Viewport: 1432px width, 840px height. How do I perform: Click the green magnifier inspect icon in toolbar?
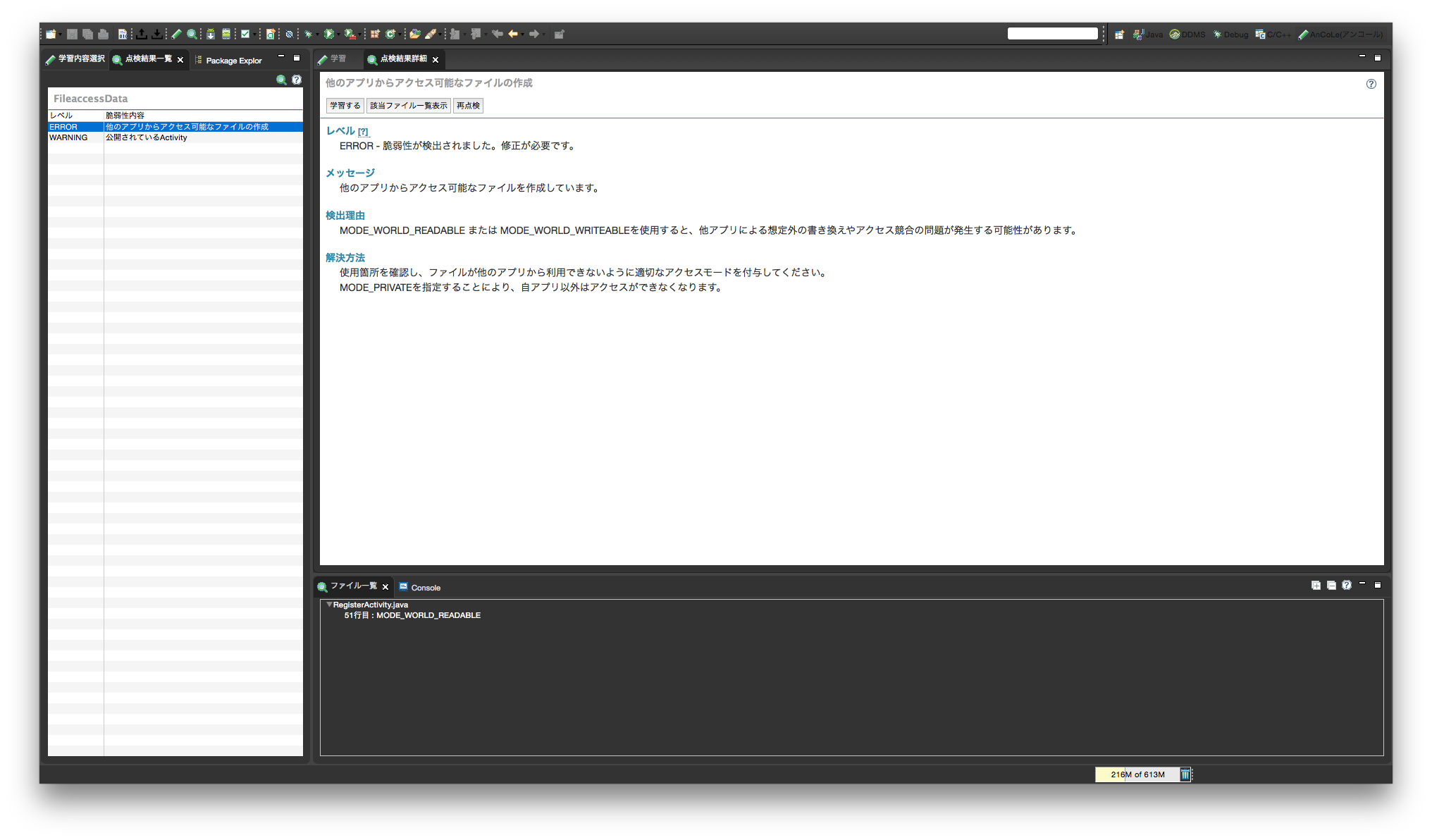click(192, 34)
